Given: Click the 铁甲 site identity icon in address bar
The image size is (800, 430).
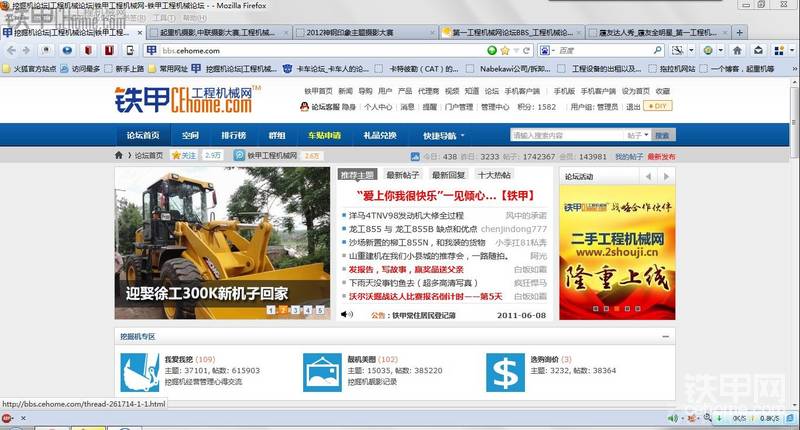Looking at the screenshot, I should pos(152,50).
